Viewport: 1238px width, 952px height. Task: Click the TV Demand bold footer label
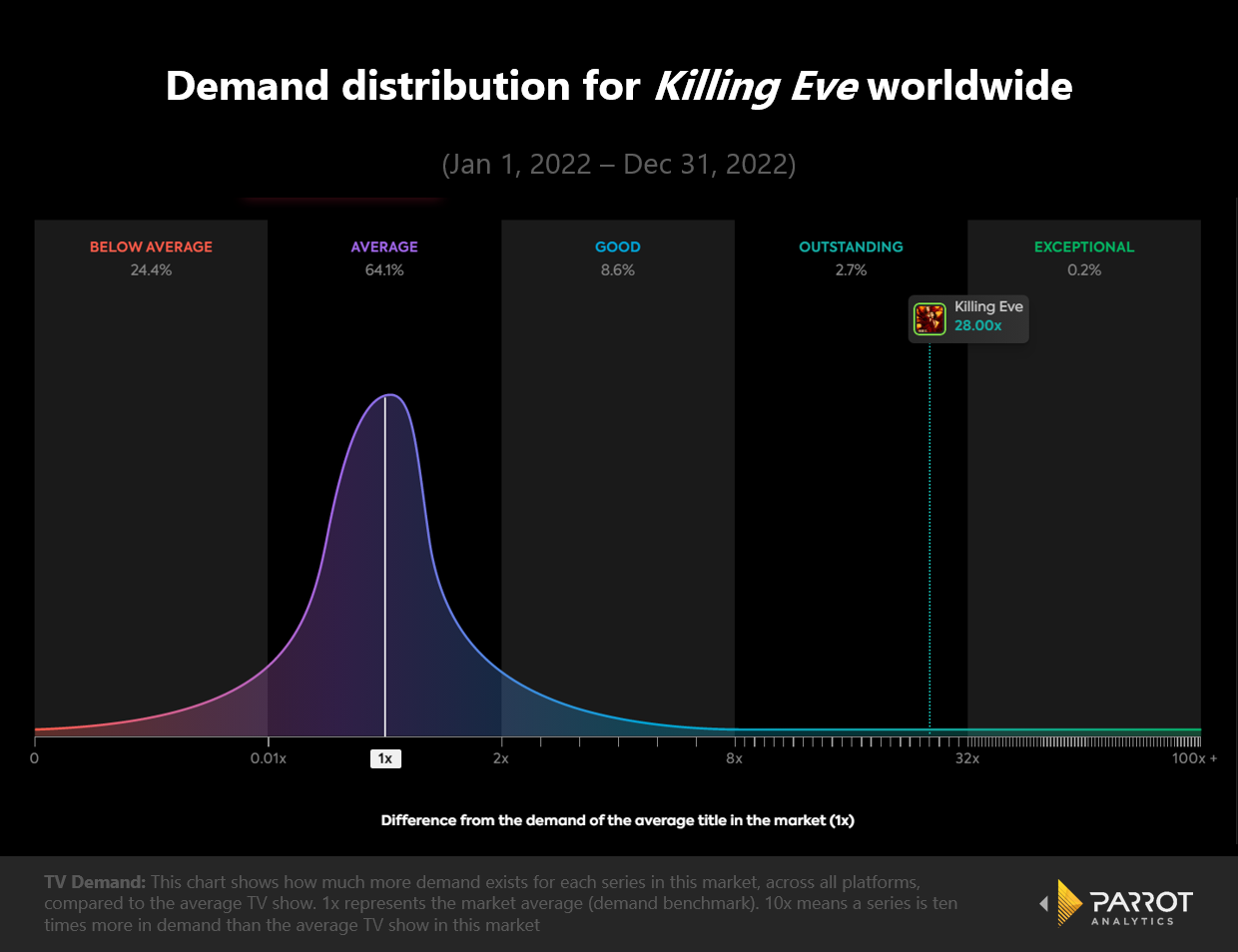[x=95, y=882]
